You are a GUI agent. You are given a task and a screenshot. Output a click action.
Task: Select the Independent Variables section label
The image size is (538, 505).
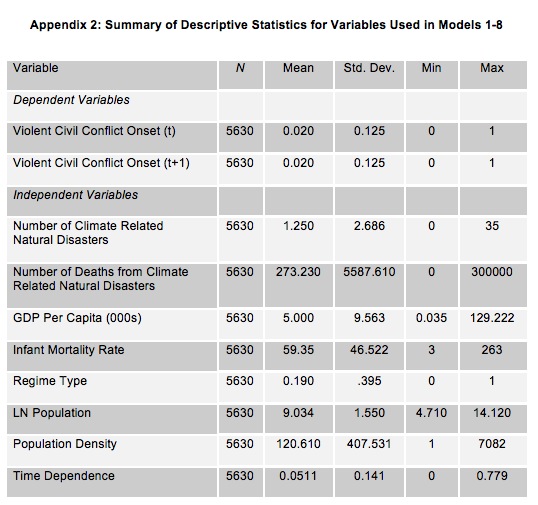[x=75, y=195]
